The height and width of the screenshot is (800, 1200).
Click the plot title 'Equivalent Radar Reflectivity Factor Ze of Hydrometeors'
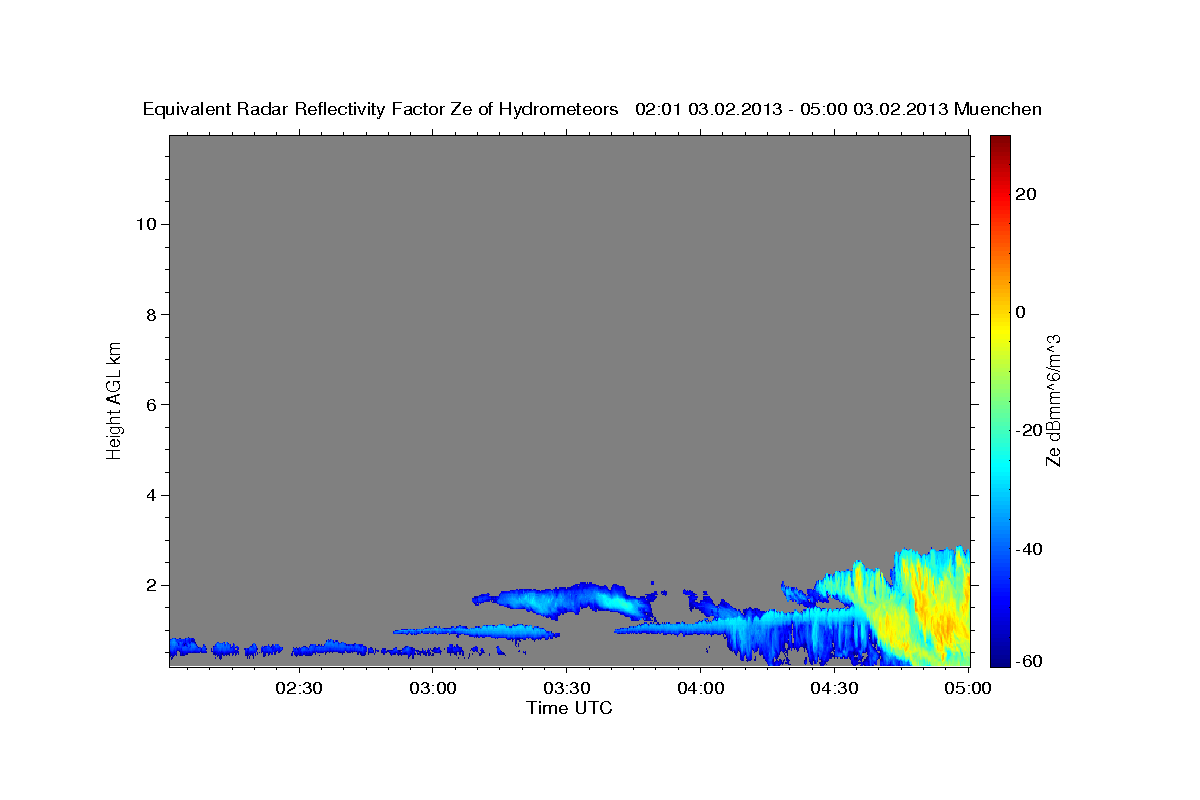click(380, 109)
